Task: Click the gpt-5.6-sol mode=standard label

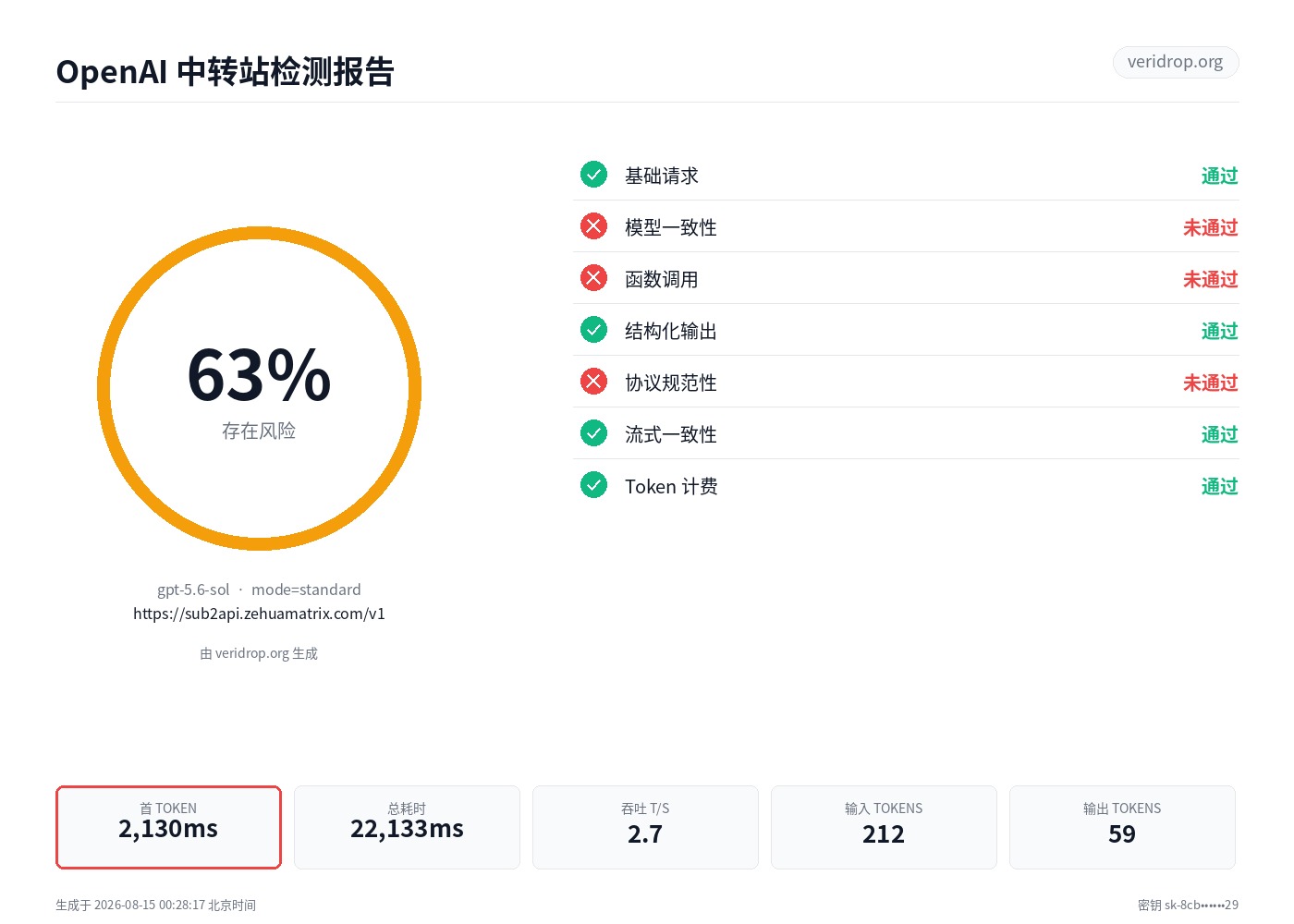Action: tap(259, 590)
